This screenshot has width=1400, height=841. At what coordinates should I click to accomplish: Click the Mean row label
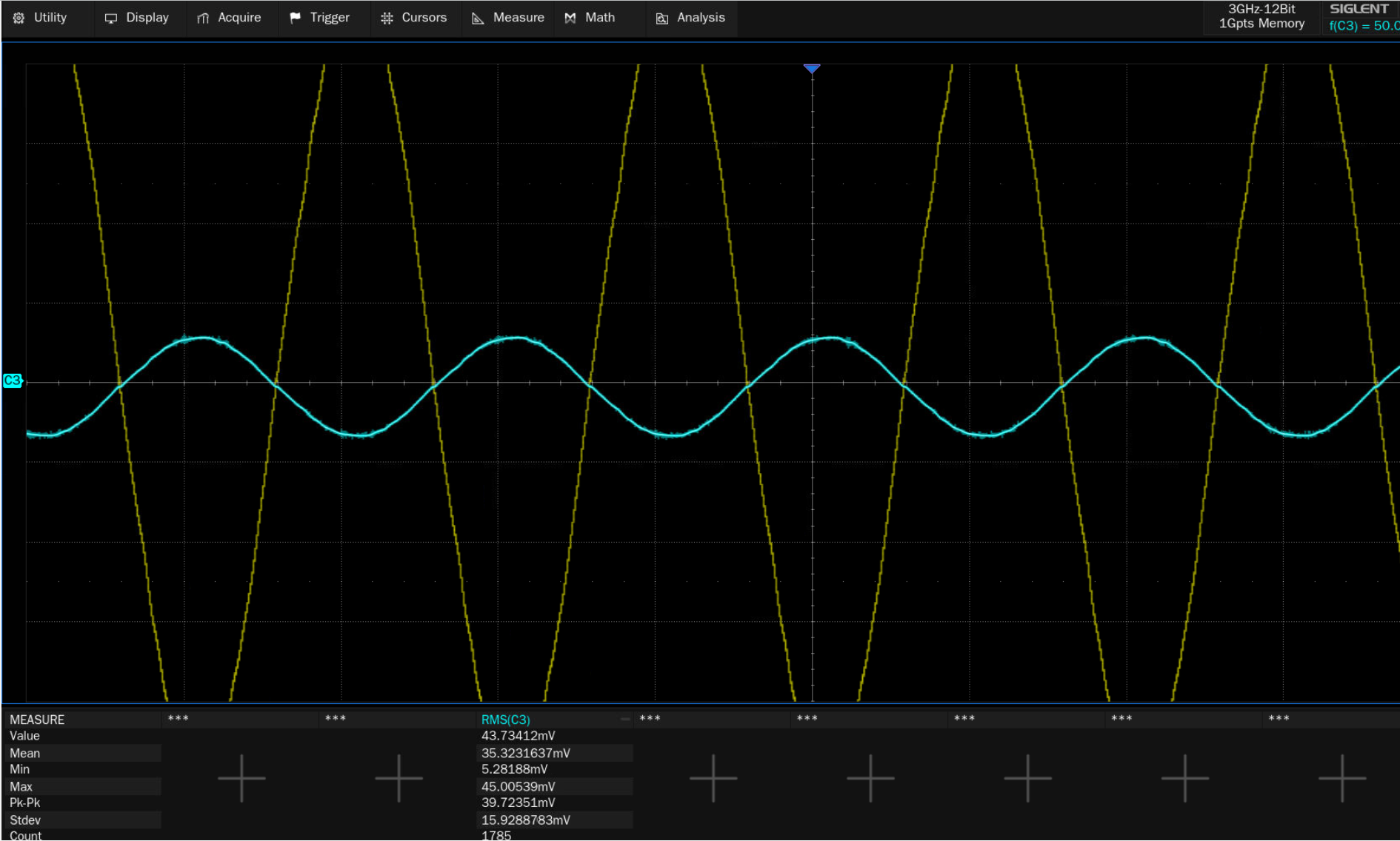click(24, 753)
